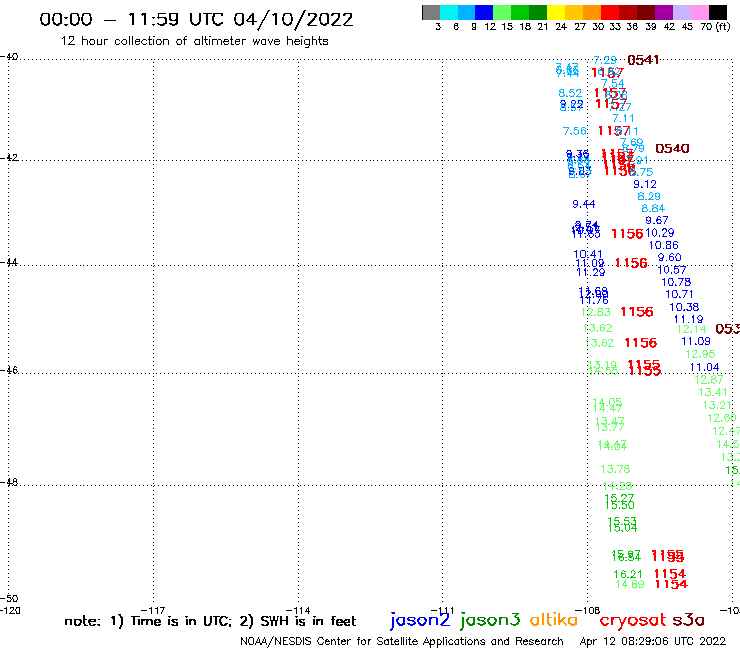Click the 'jason2' satellite legend label
The width and height of the screenshot is (740, 650).
[420, 620]
